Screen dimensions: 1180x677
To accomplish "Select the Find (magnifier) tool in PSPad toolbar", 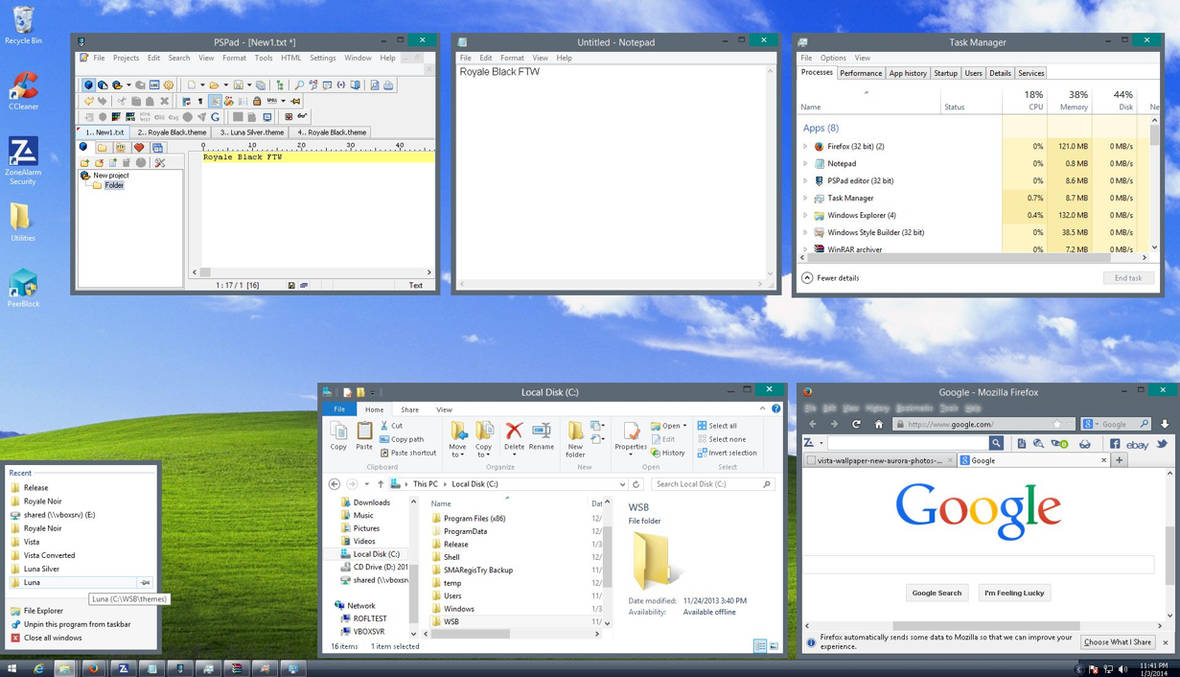I will tap(299, 84).
